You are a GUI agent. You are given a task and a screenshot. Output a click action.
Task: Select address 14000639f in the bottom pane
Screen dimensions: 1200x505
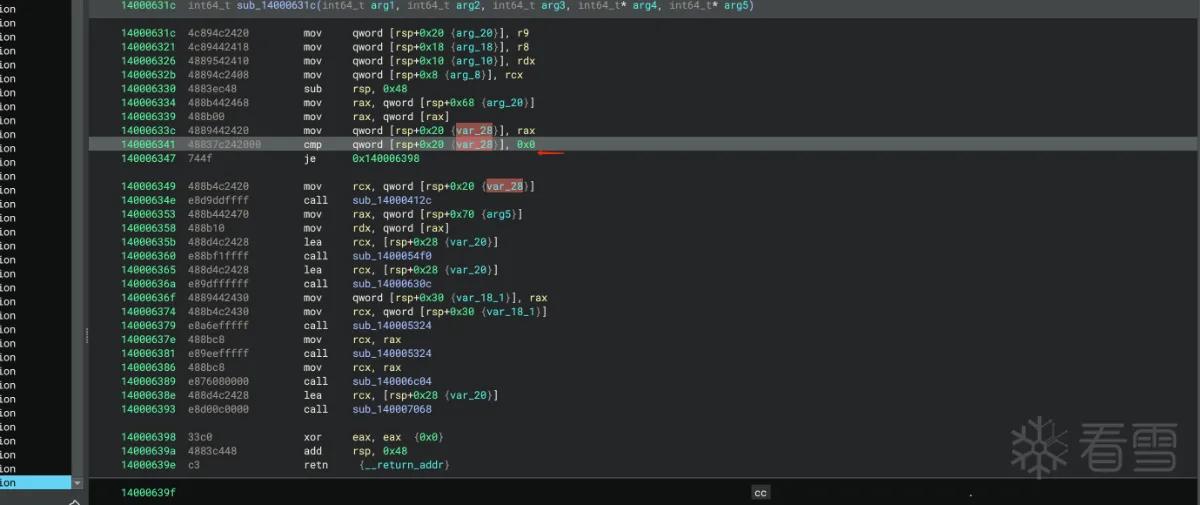tap(148, 493)
